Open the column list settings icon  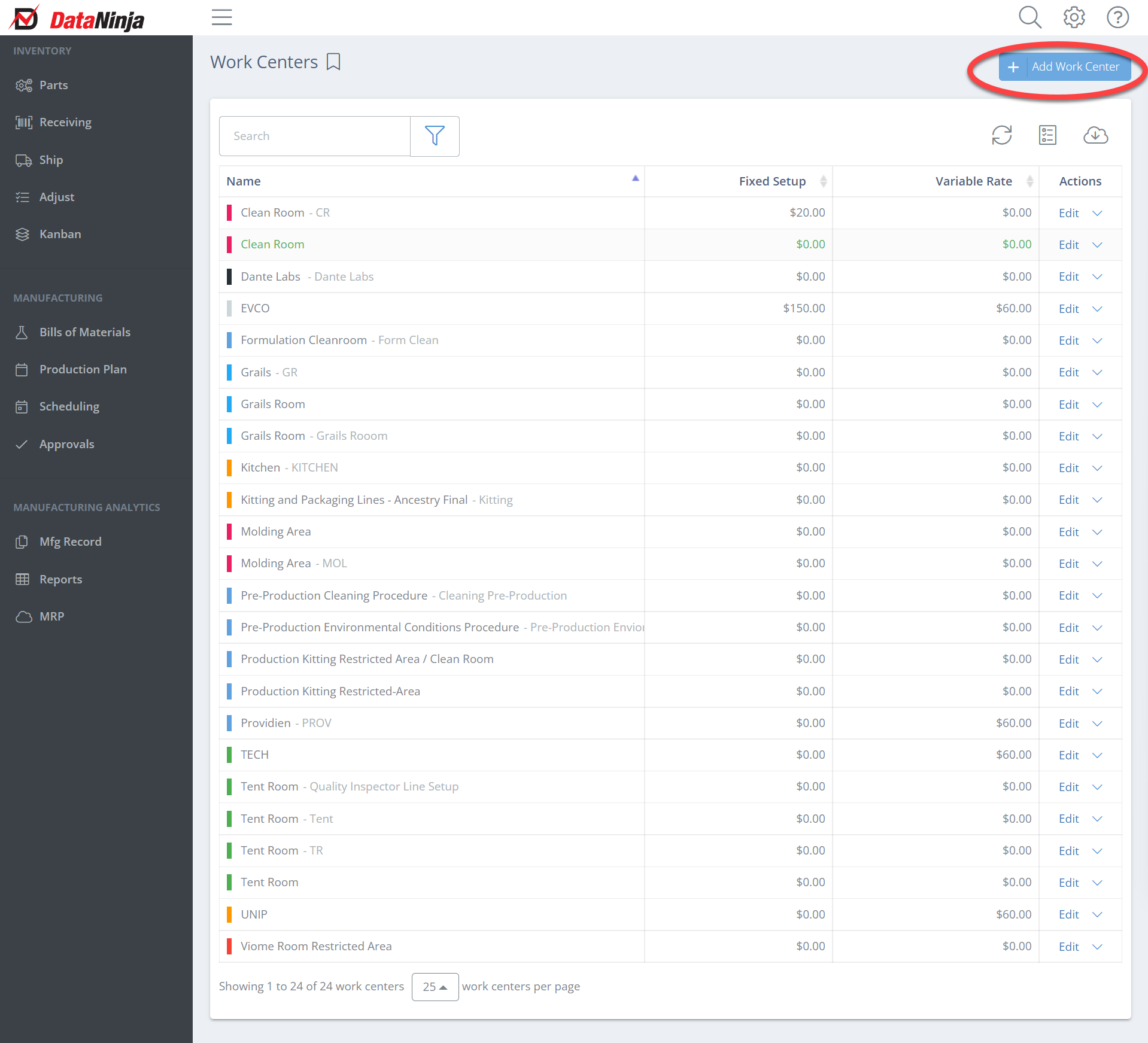pos(1047,135)
